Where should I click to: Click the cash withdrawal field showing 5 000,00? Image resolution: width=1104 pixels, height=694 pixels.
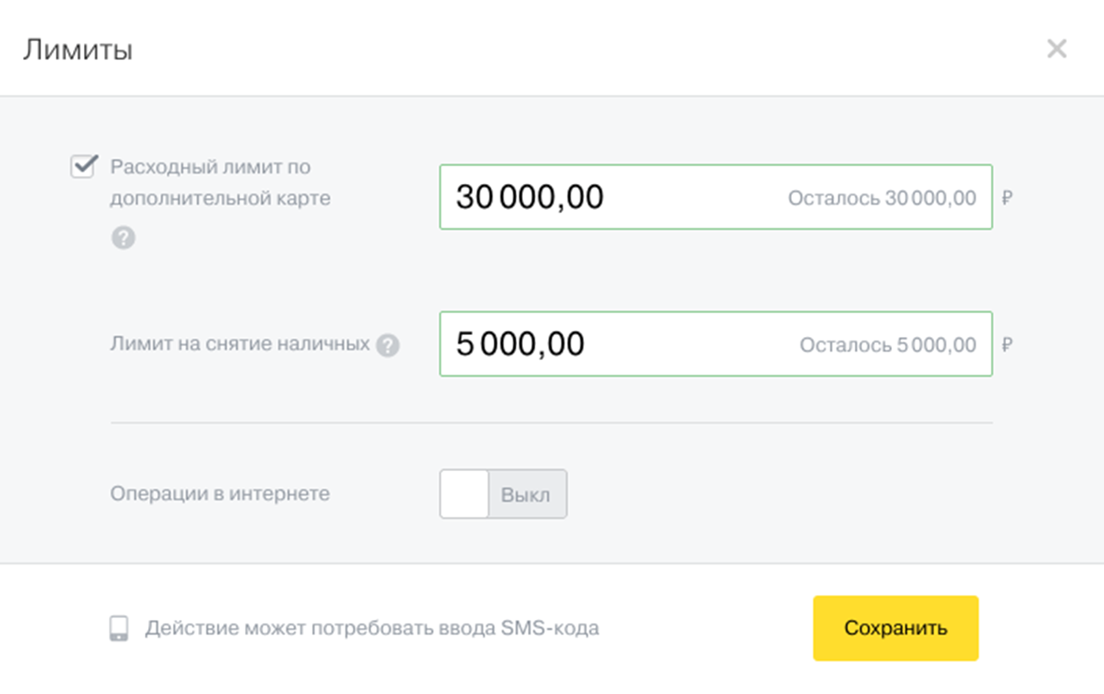[x=715, y=343]
